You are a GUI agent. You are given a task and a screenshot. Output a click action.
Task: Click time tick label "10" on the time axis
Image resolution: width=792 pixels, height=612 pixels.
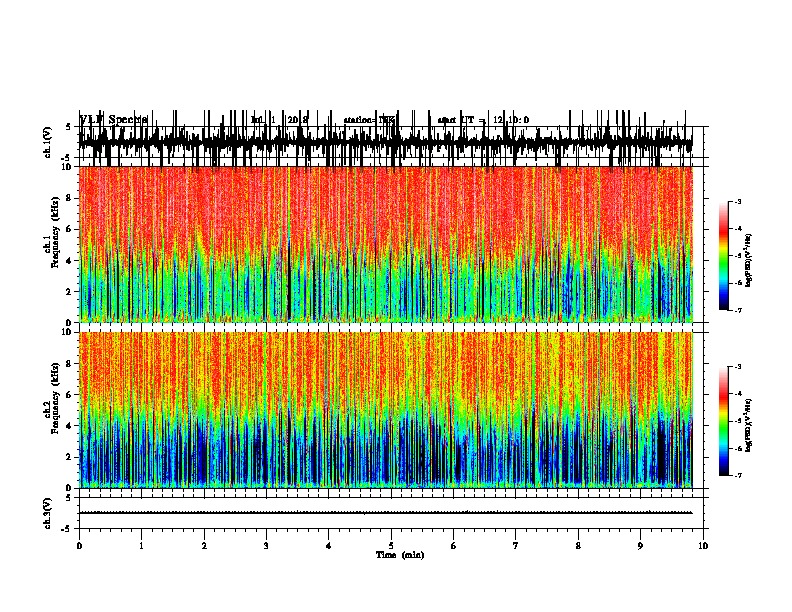tap(703, 546)
